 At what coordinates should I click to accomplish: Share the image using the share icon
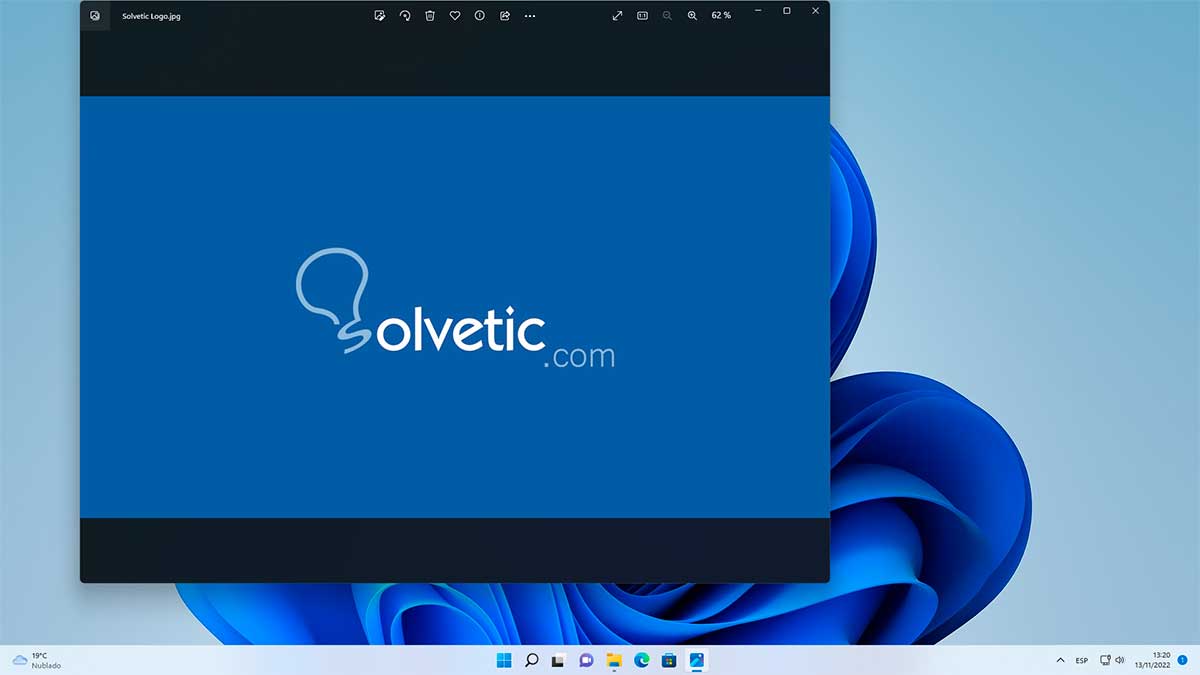505,16
